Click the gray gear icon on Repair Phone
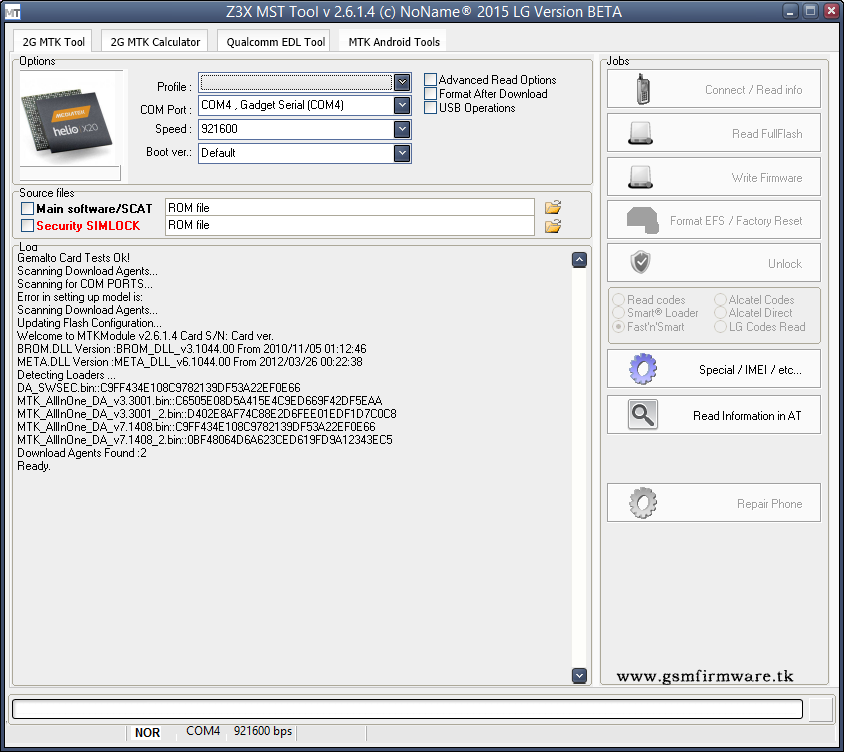This screenshot has height=752, width=844. point(643,503)
